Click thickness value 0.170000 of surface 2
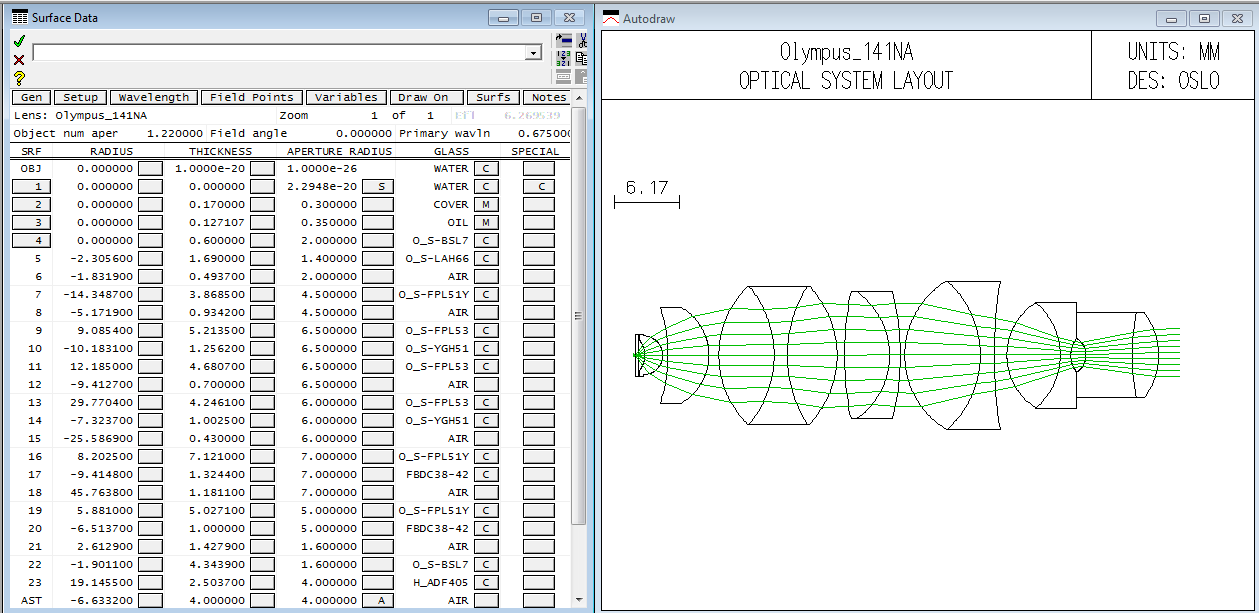1259x613 pixels. [x=216, y=204]
